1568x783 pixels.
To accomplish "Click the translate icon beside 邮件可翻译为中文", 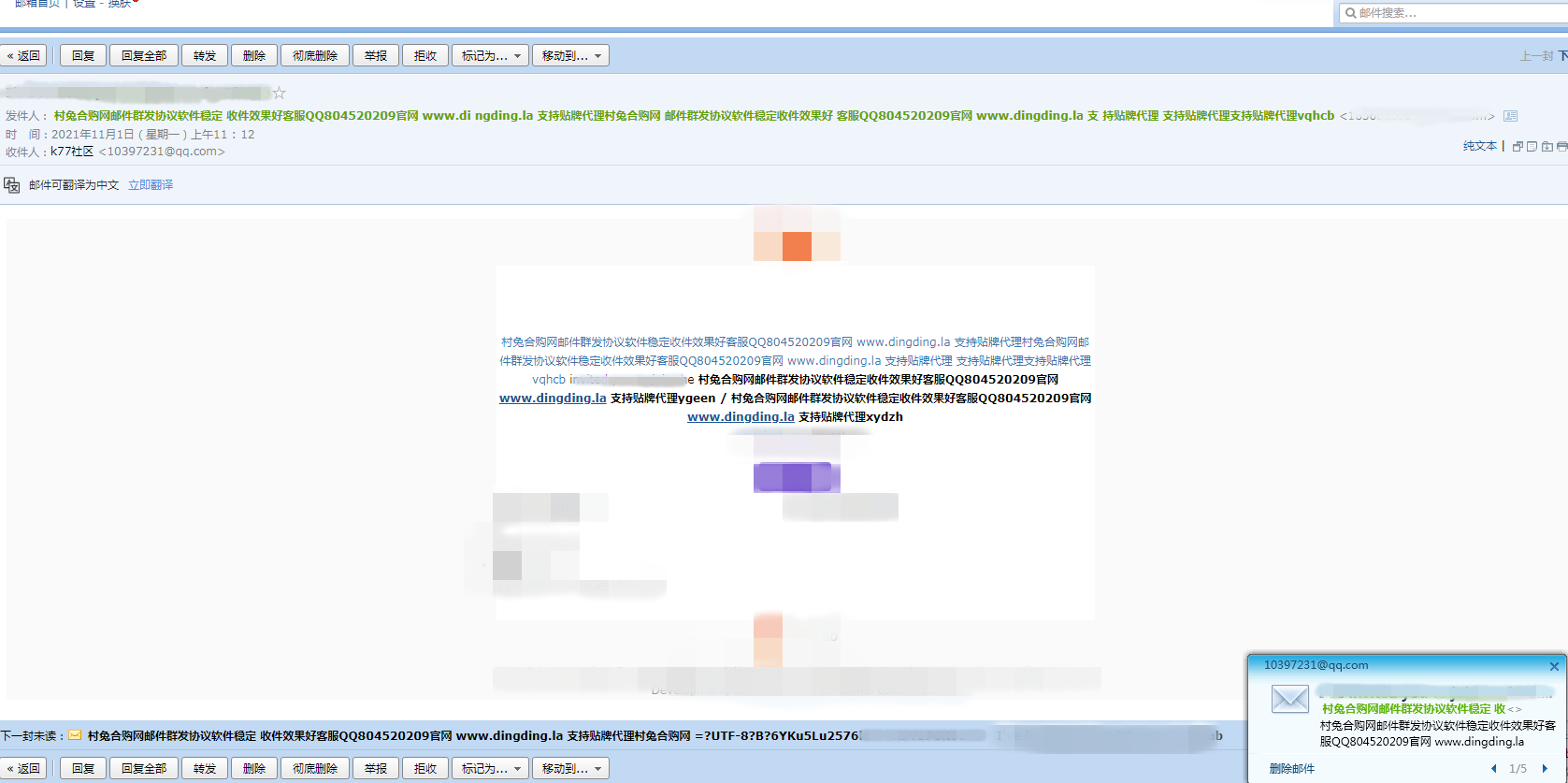I will point(12,185).
